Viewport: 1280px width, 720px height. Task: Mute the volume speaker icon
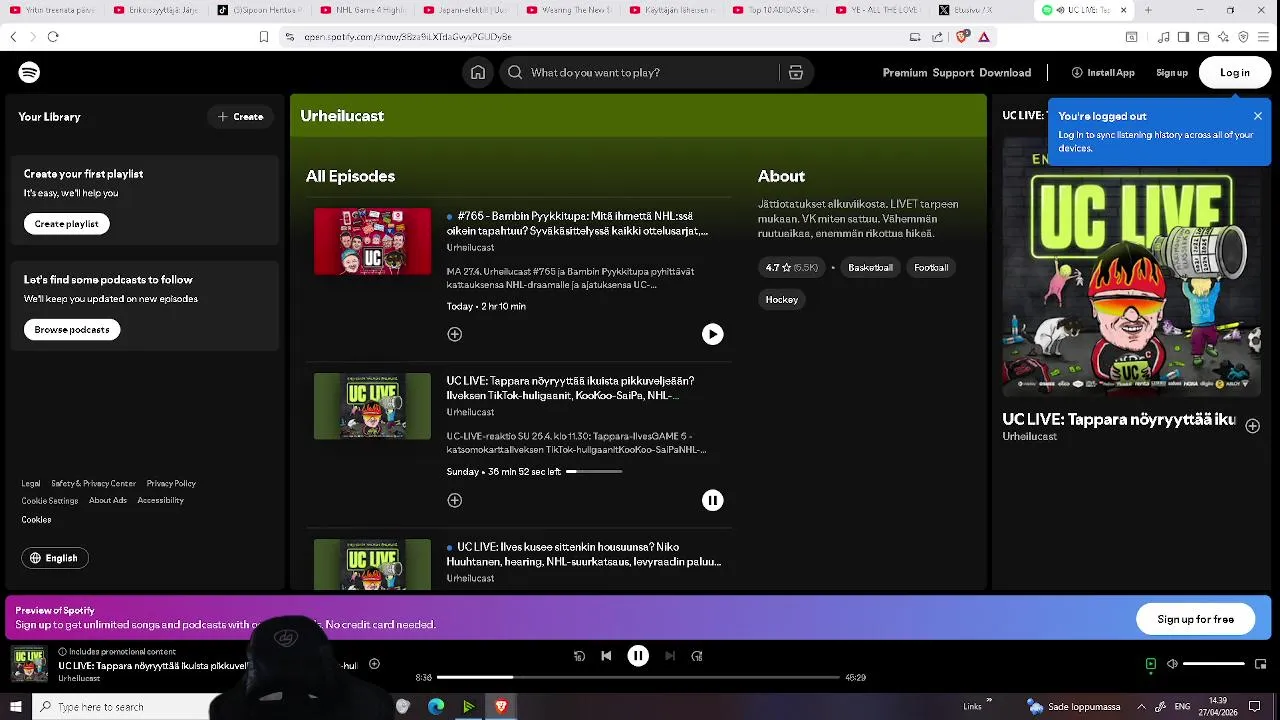1172,664
